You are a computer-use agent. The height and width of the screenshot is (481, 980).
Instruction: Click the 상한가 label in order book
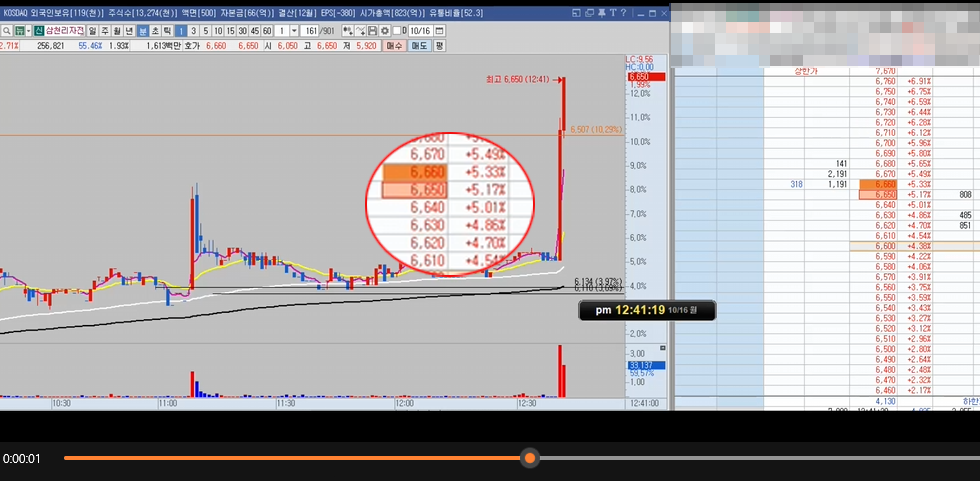pos(806,71)
